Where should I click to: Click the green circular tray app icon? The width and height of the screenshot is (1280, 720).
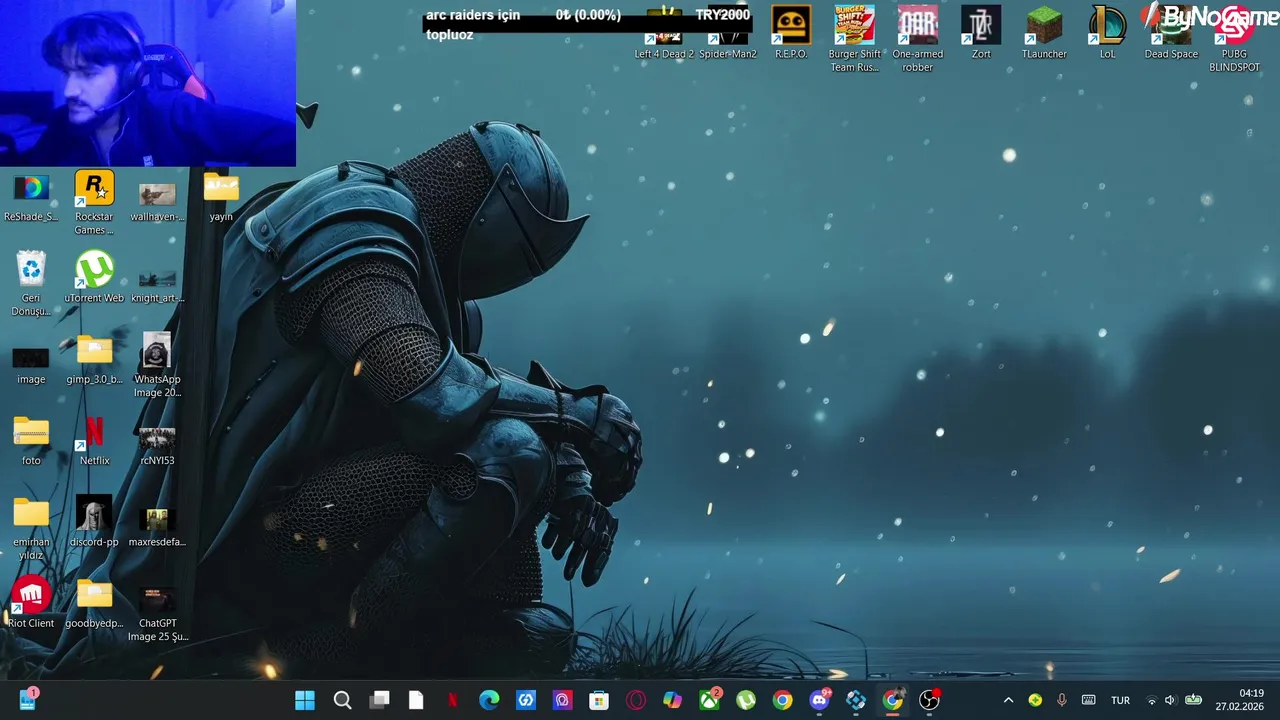pyautogui.click(x=1035, y=700)
